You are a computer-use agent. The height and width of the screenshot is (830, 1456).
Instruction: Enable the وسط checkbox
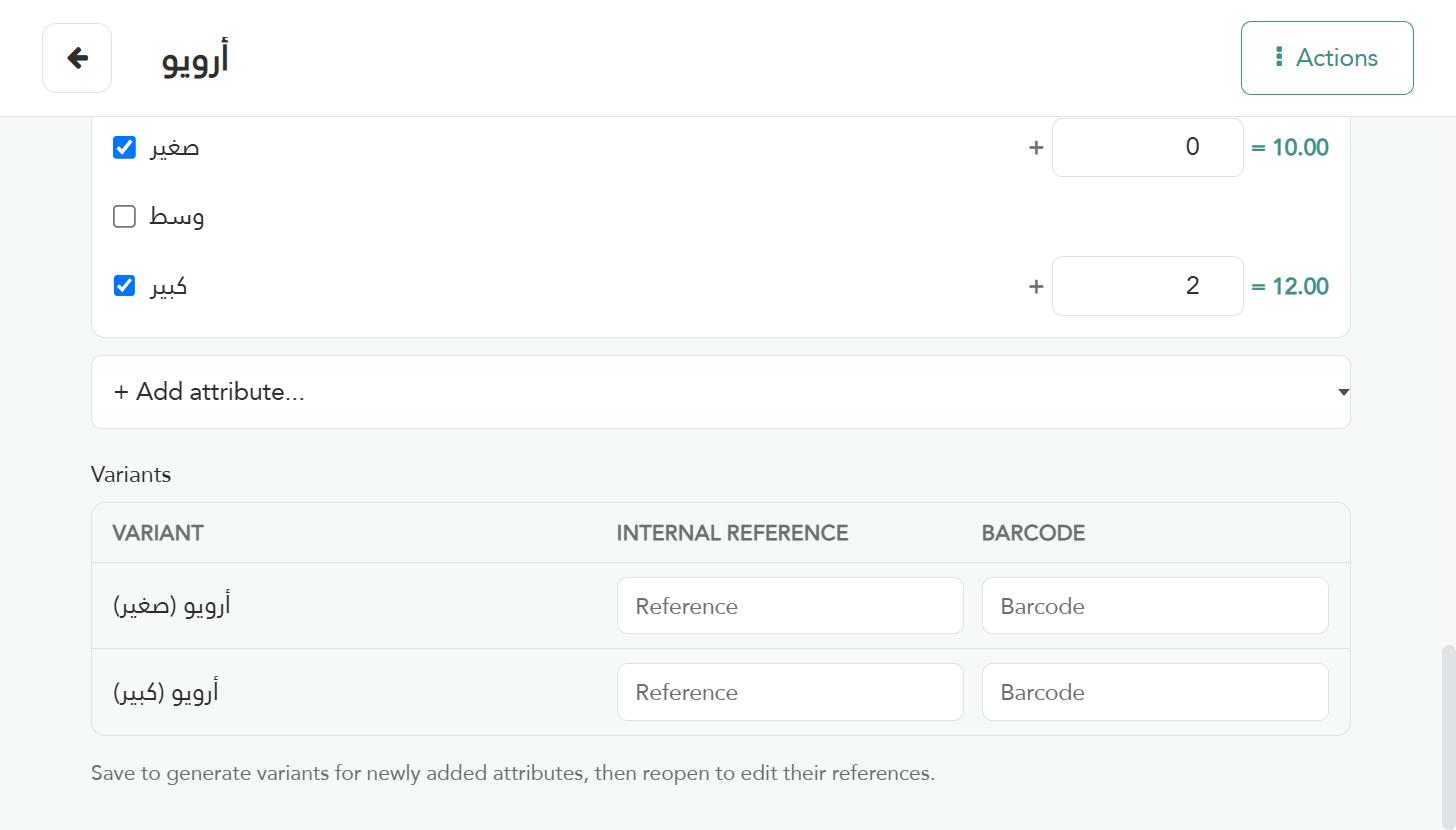tap(124, 216)
